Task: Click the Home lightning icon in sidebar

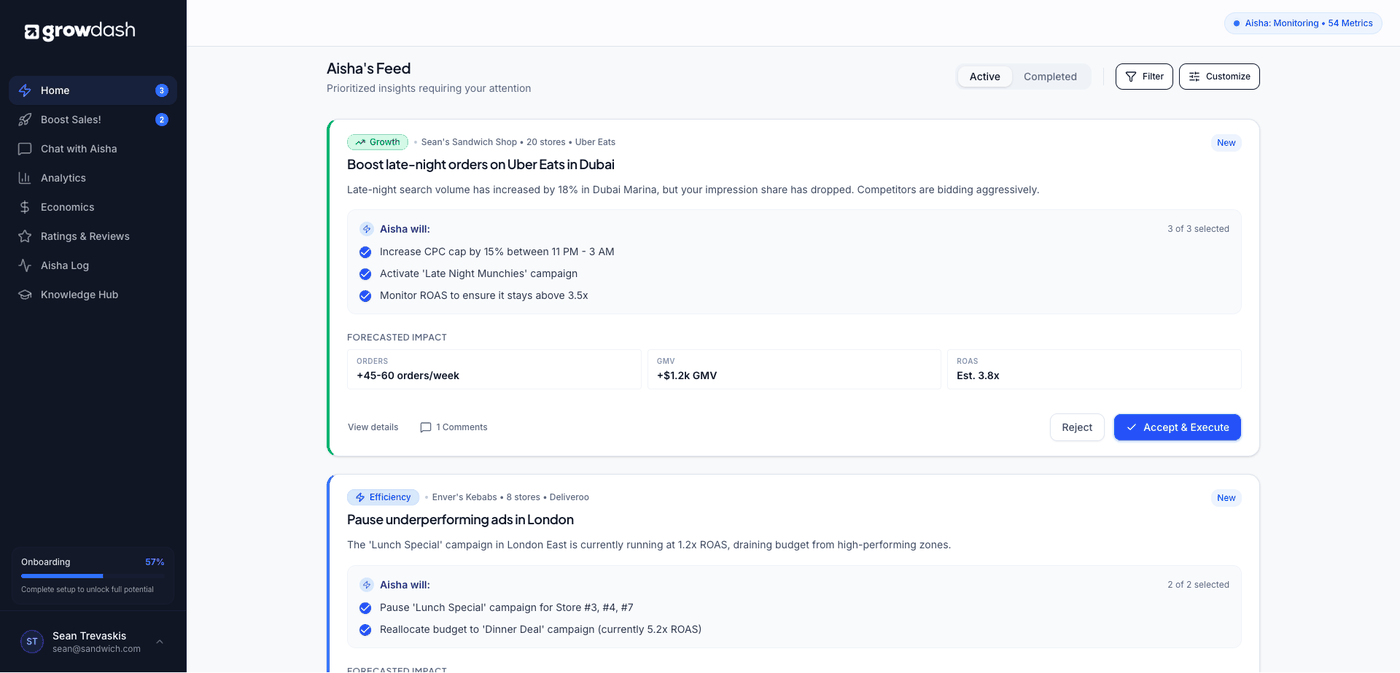Action: tap(25, 90)
